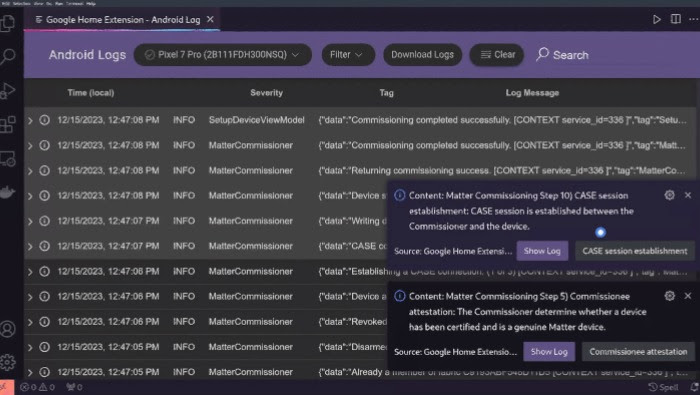The height and width of the screenshot is (395, 700).
Task: Open the Manage gear icon in activity bar
Action: [x=8, y=362]
